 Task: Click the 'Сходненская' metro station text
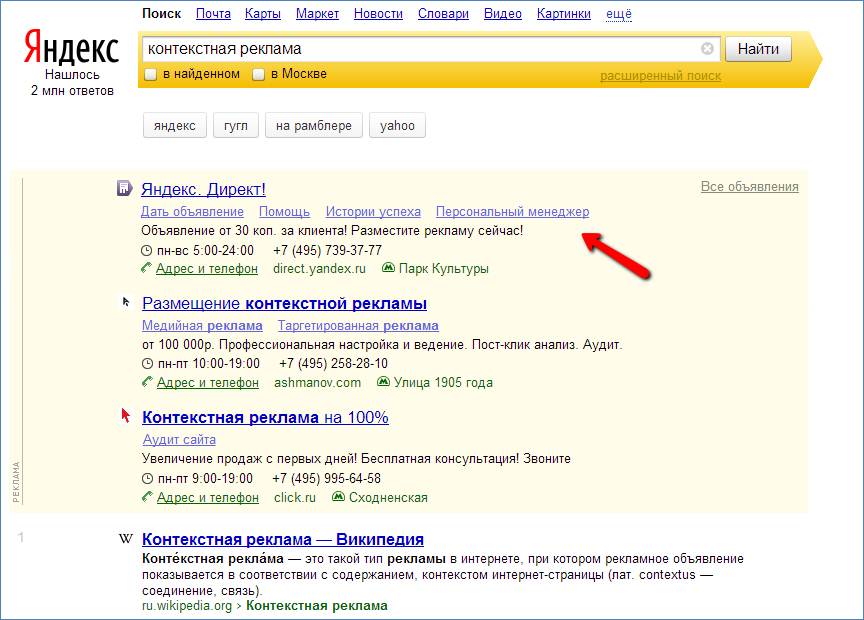388,497
